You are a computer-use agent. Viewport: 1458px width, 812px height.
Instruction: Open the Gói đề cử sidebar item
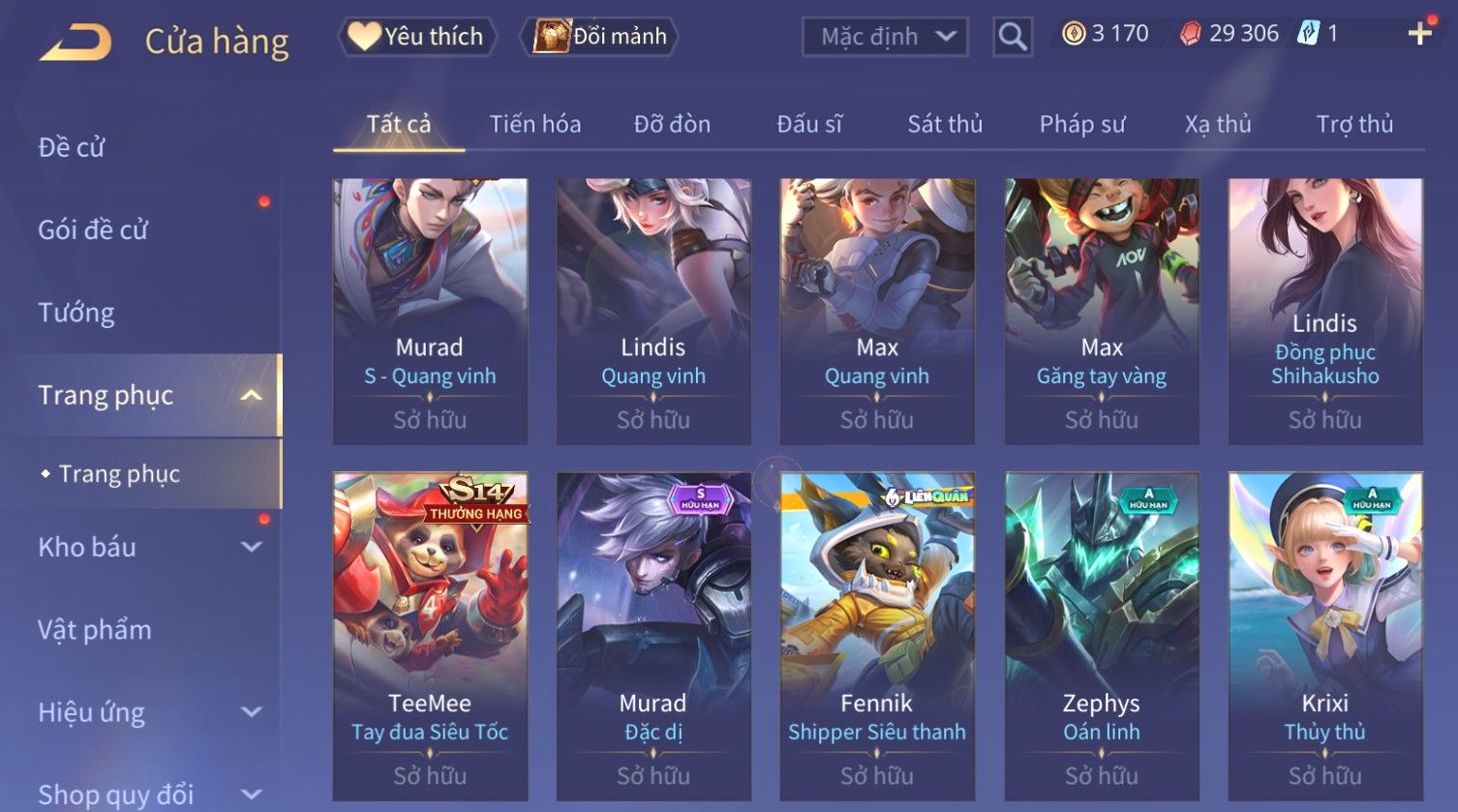[93, 230]
